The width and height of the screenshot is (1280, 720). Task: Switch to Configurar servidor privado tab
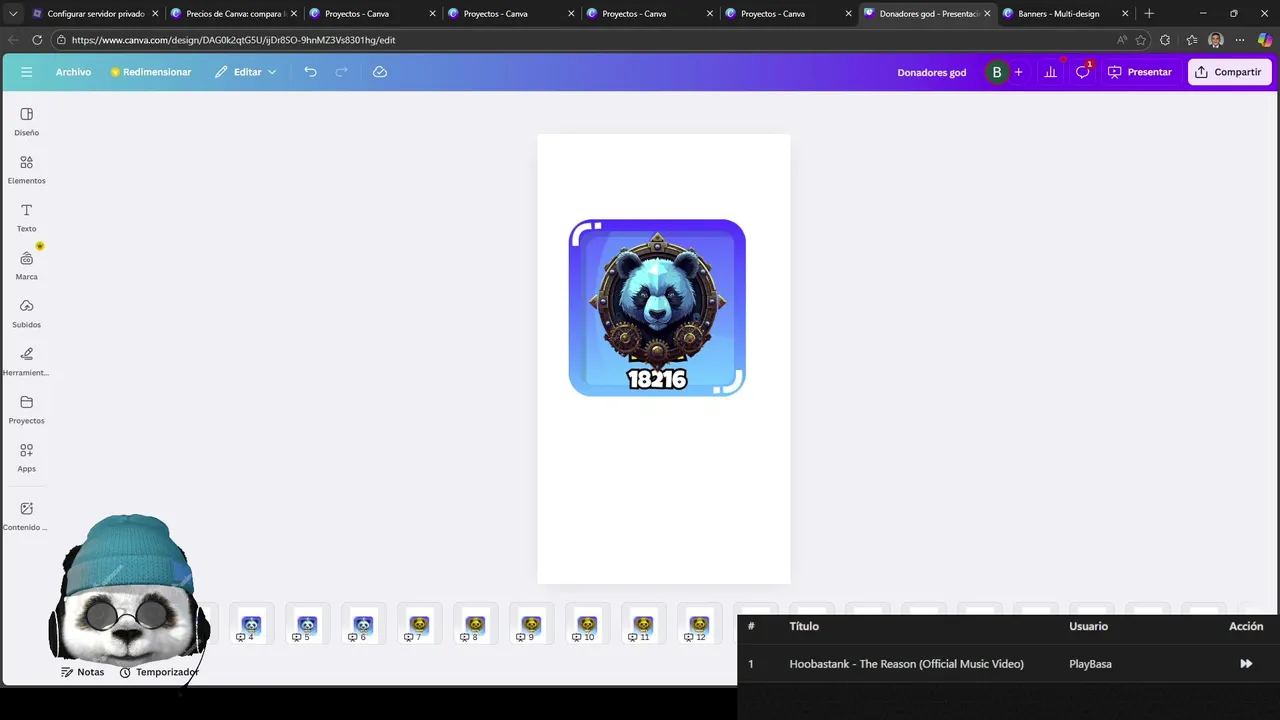point(95,14)
